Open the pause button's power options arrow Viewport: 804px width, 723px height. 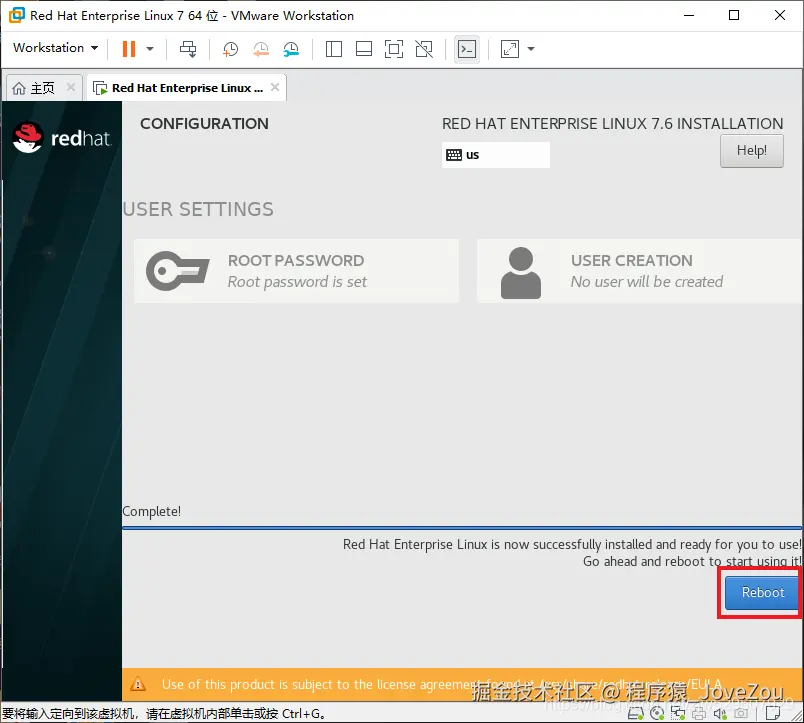tap(150, 49)
